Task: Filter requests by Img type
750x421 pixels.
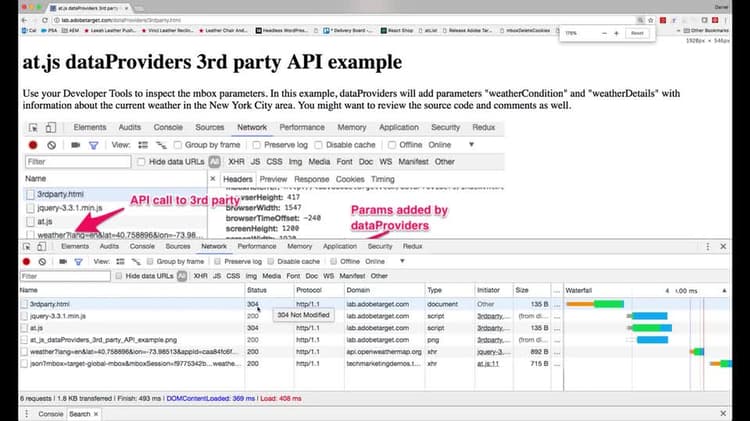Action: point(251,276)
